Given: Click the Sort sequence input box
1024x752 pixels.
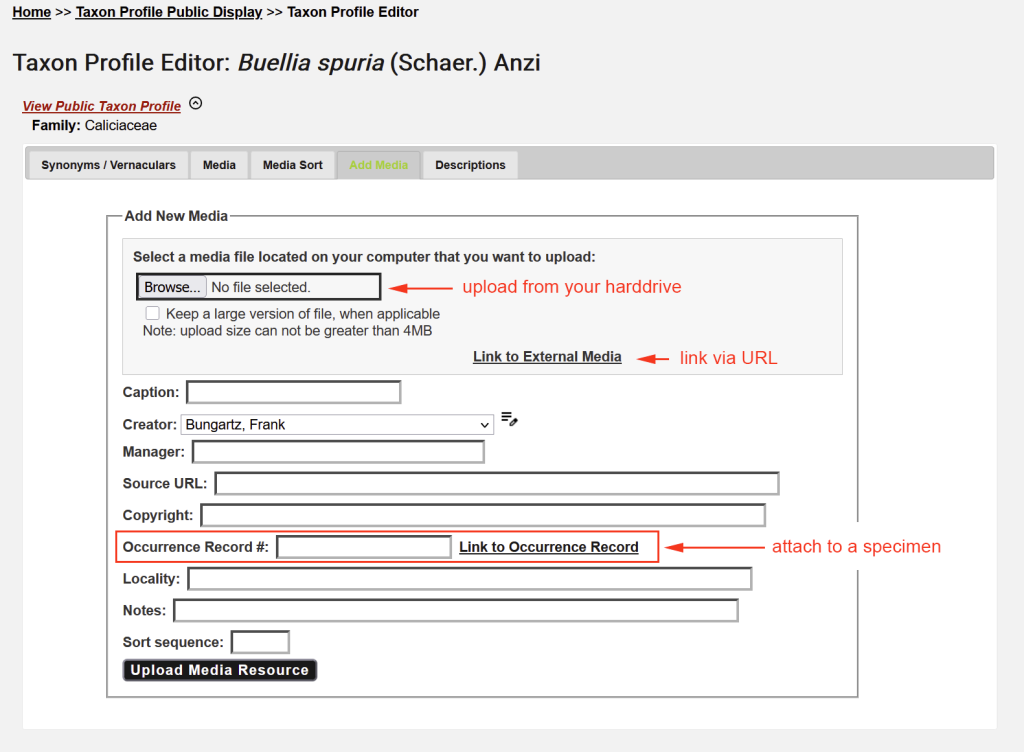Looking at the screenshot, I should (260, 642).
